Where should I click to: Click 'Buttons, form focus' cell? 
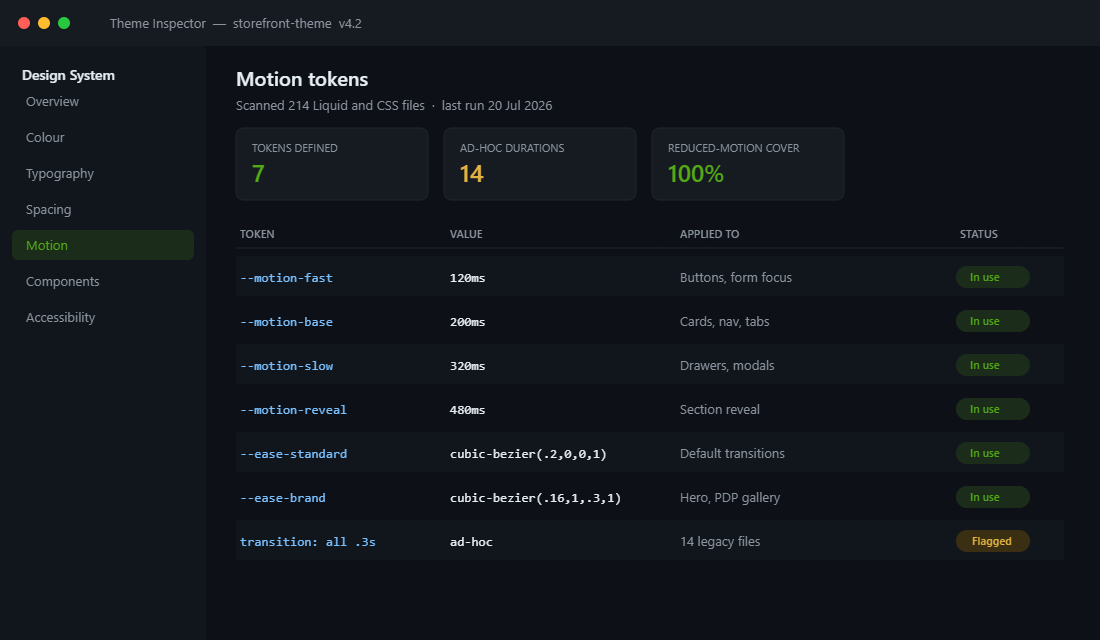pyautogui.click(x=736, y=278)
